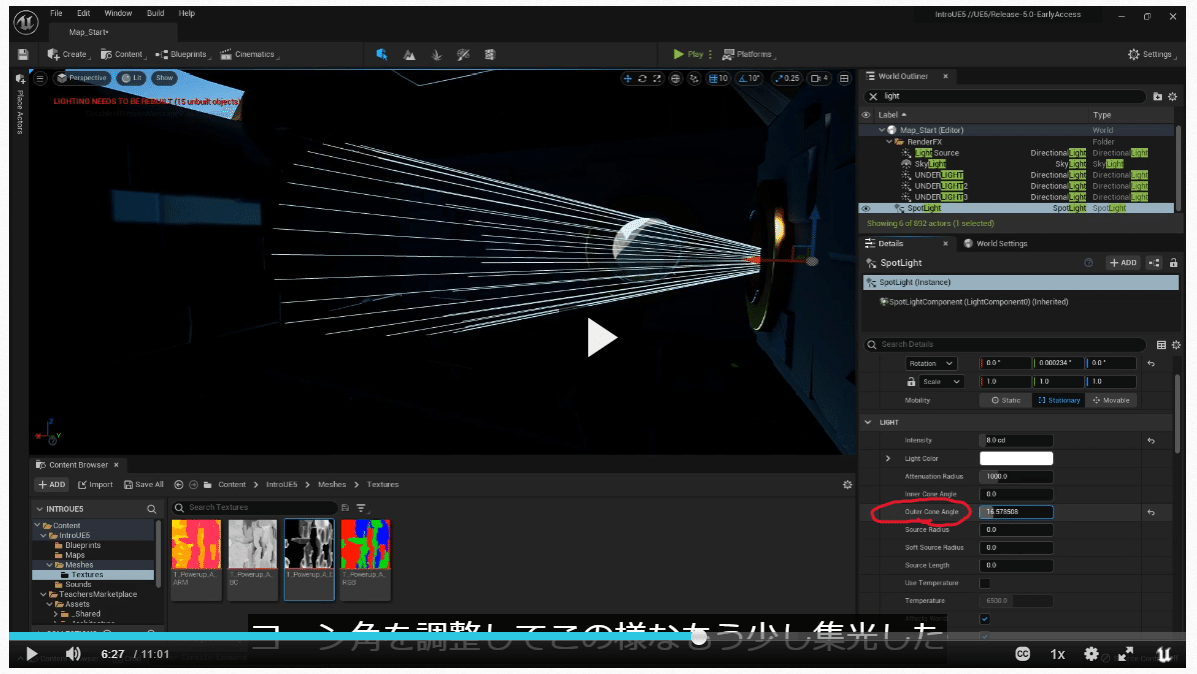This screenshot has height=674, width=1197.
Task: Toggle rotation snapping at 10 degrees
Action: pos(749,78)
